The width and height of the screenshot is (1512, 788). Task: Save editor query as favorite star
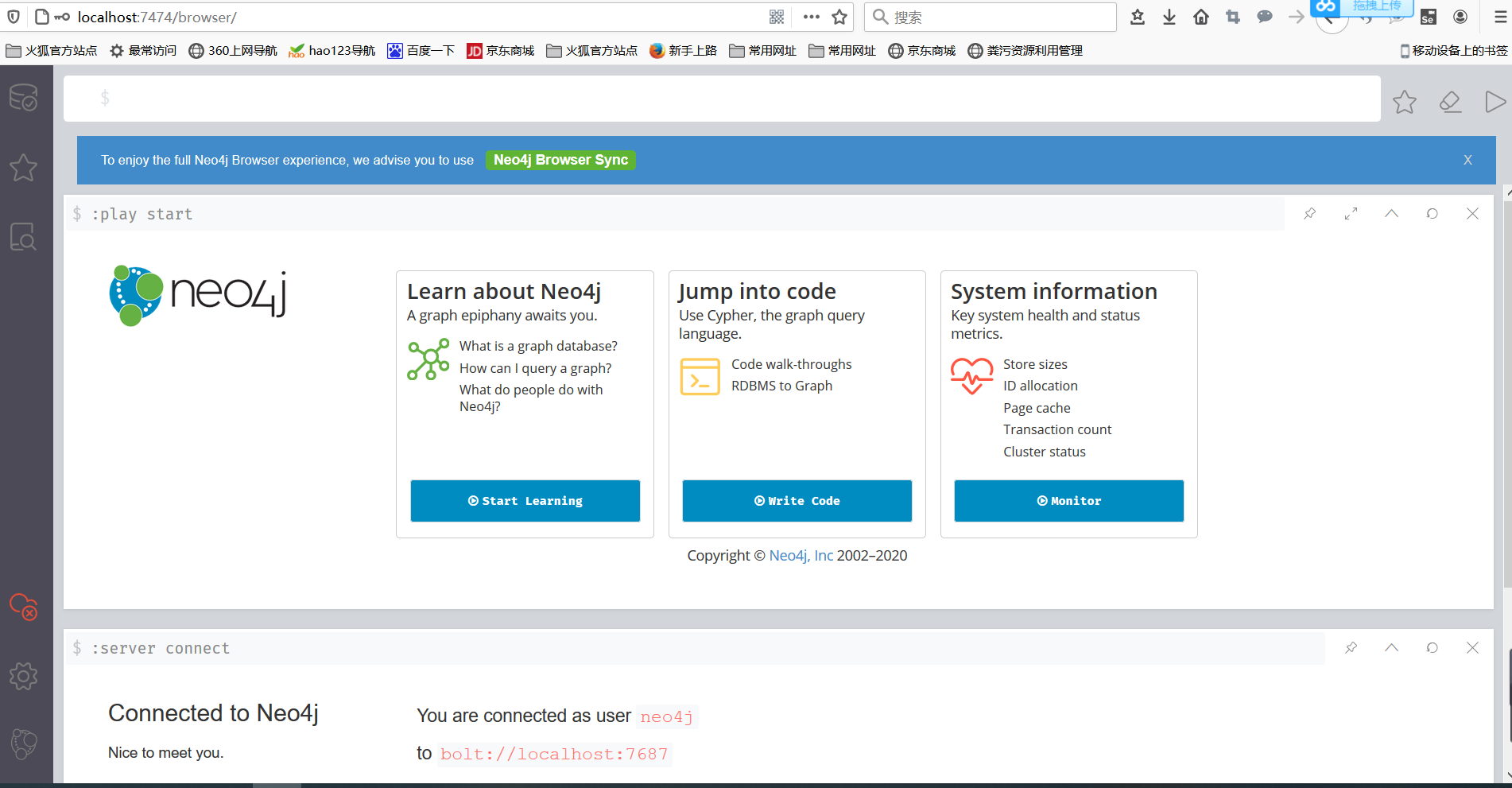click(1405, 102)
